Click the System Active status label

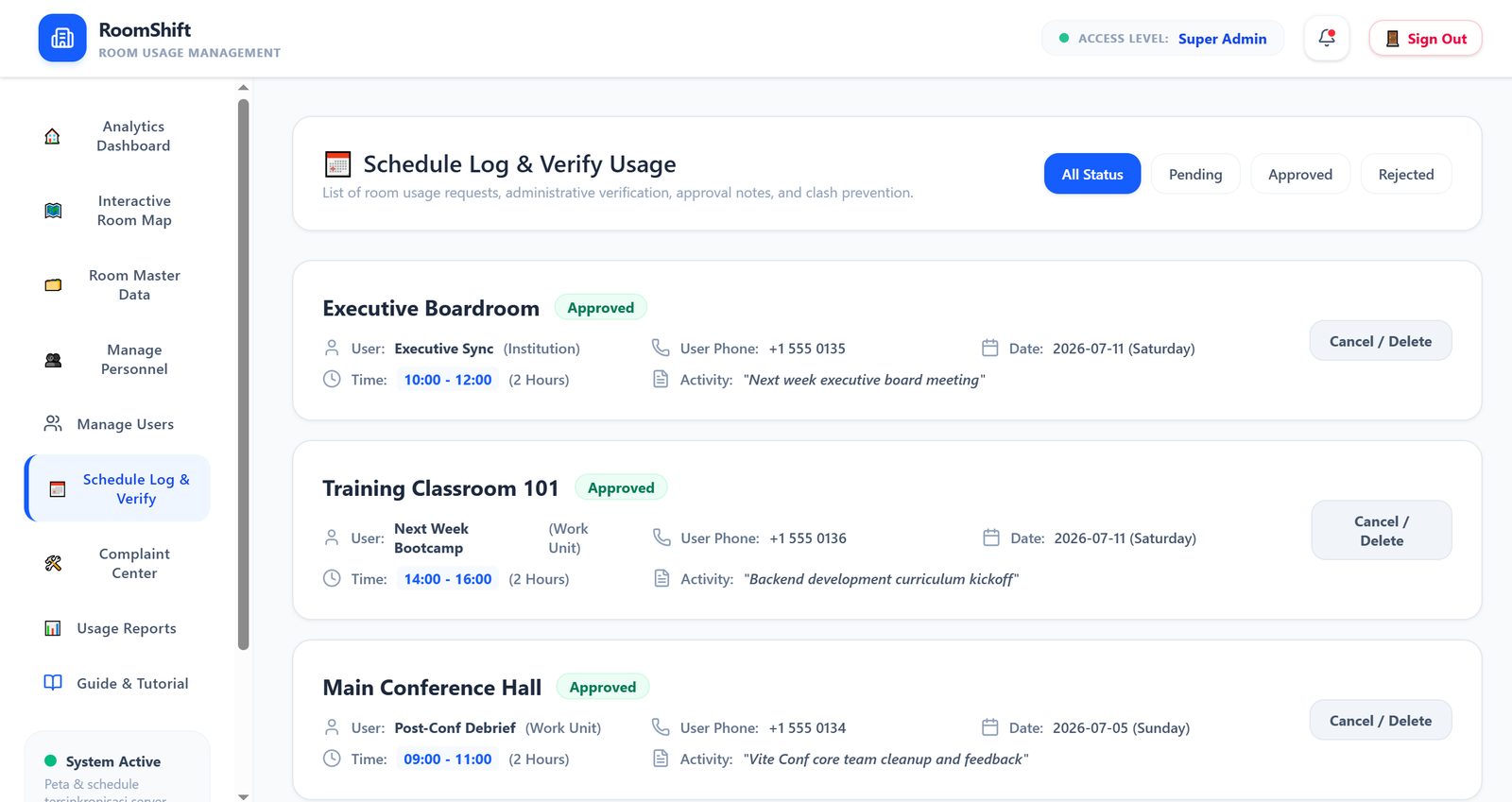click(113, 761)
